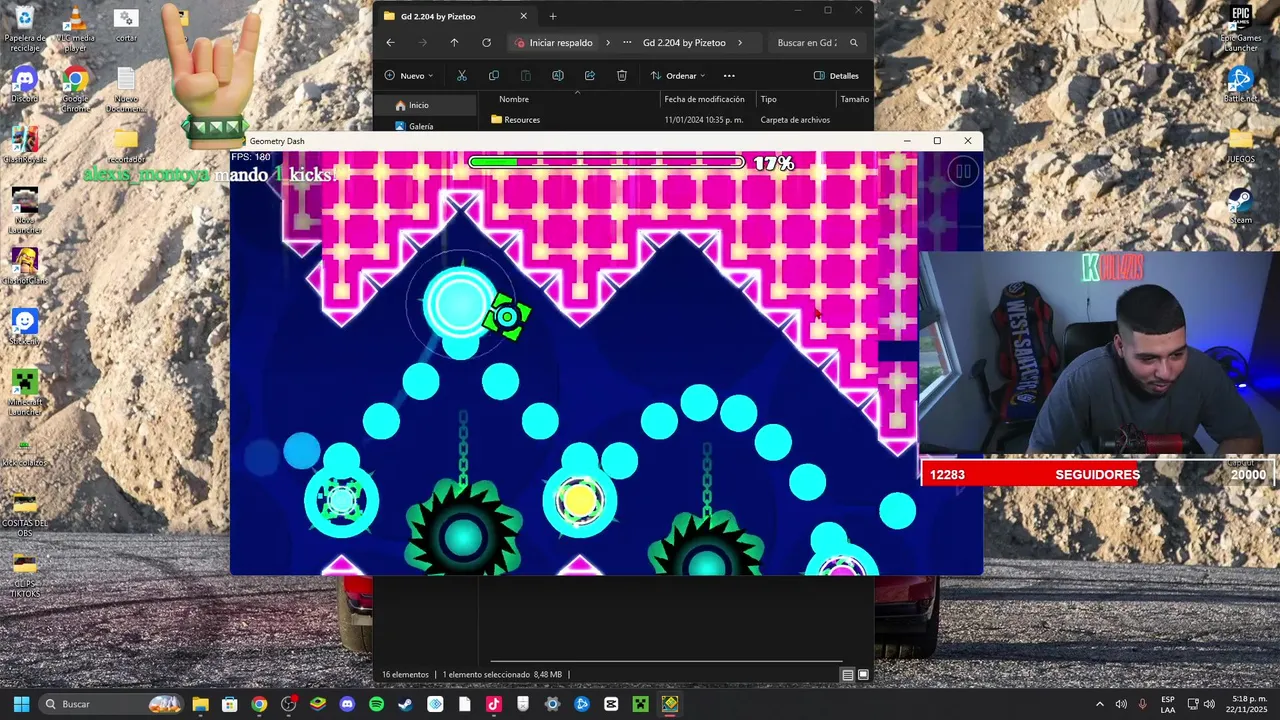The width and height of the screenshot is (1280, 720).
Task: Delete the selected item via trash icon
Action: [622, 76]
